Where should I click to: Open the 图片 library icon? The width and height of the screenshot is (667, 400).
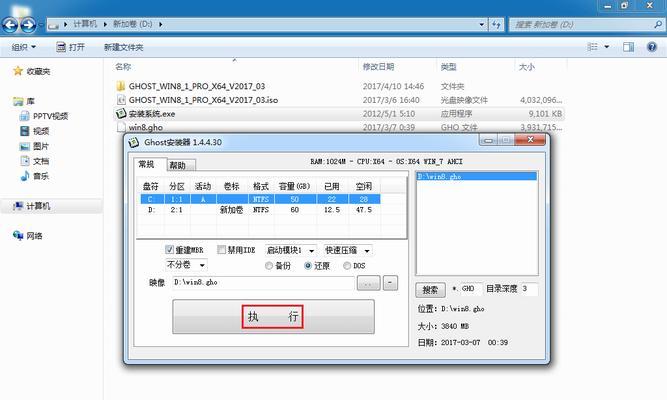[25, 146]
